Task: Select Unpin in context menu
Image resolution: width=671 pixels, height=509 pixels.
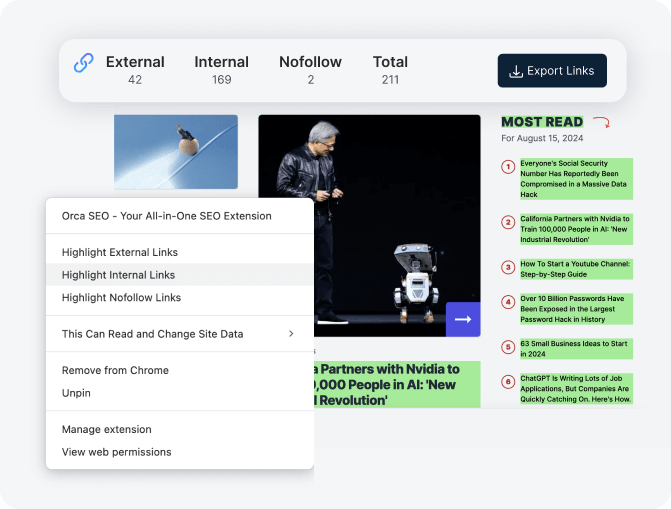Action: coord(180,393)
